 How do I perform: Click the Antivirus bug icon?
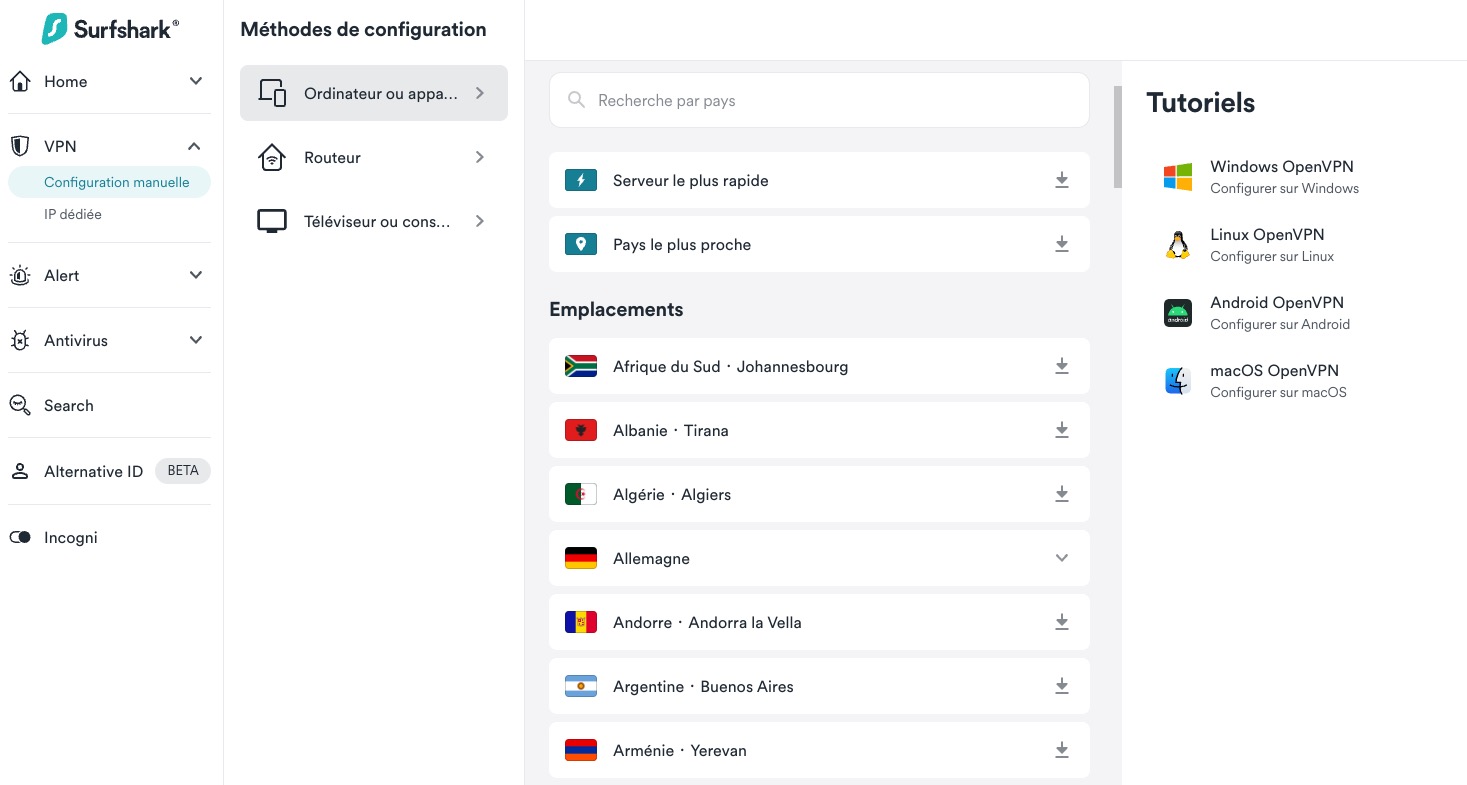point(20,341)
